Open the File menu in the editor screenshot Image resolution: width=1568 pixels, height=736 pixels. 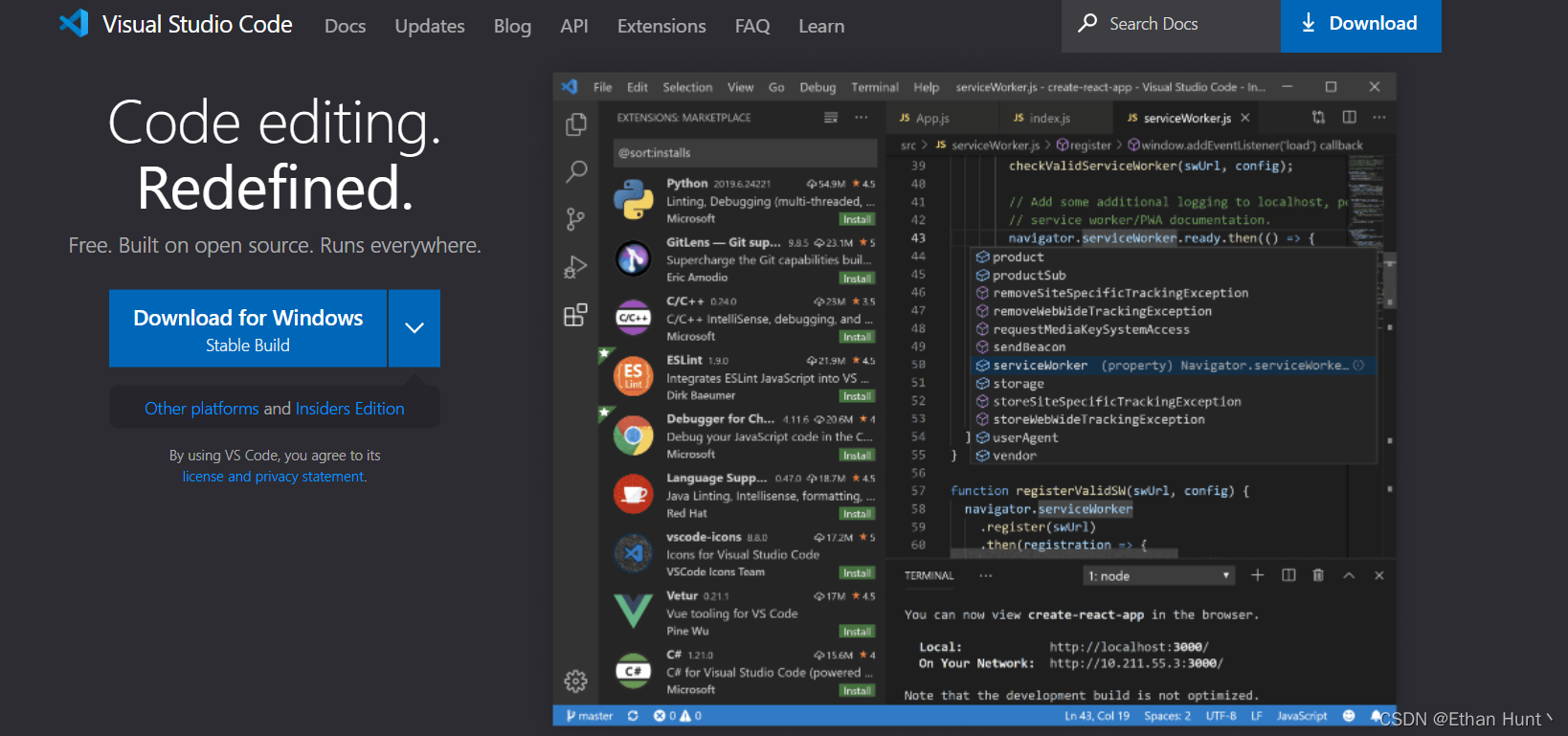[603, 87]
